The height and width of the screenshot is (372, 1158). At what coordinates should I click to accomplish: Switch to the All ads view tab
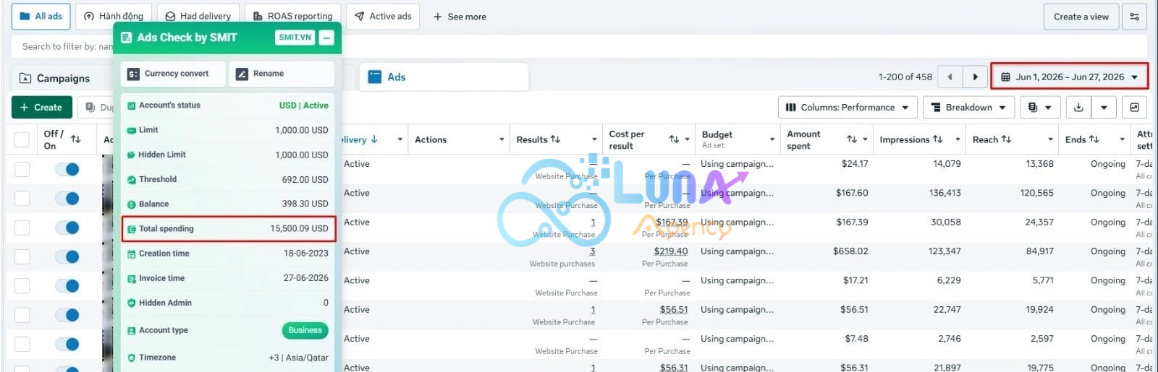pos(41,16)
